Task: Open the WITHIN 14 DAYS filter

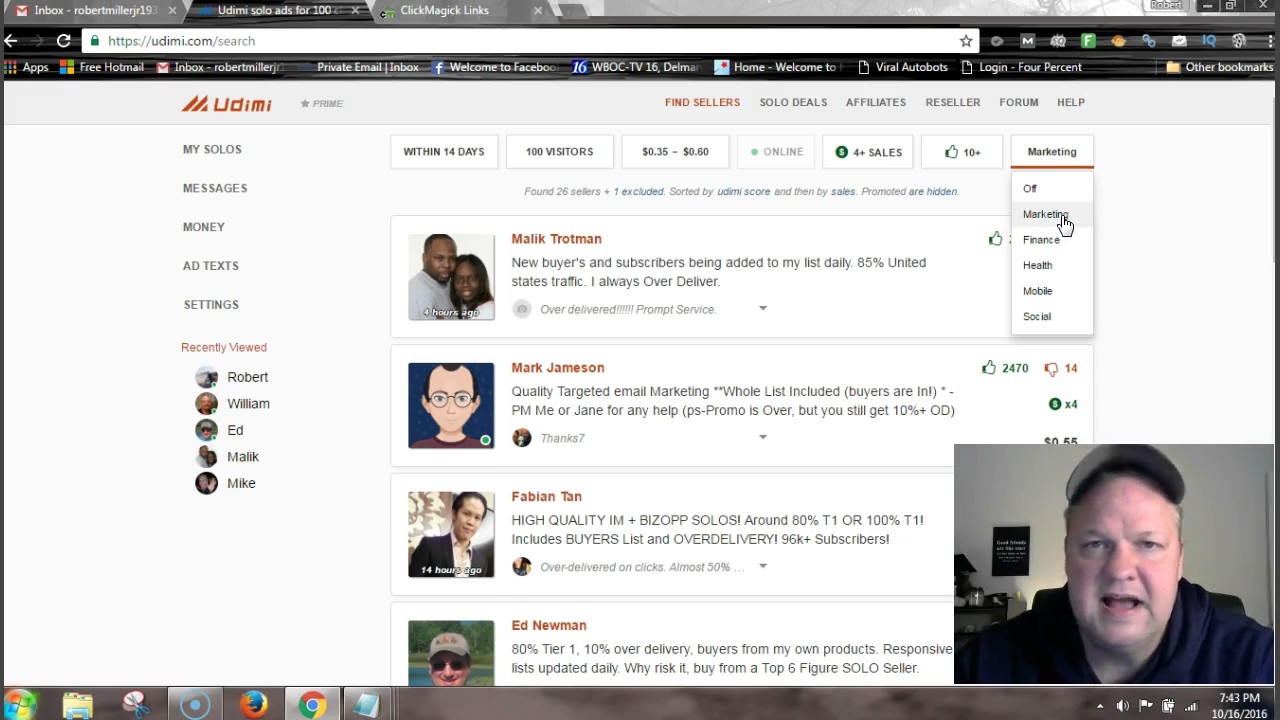Action: pos(444,152)
